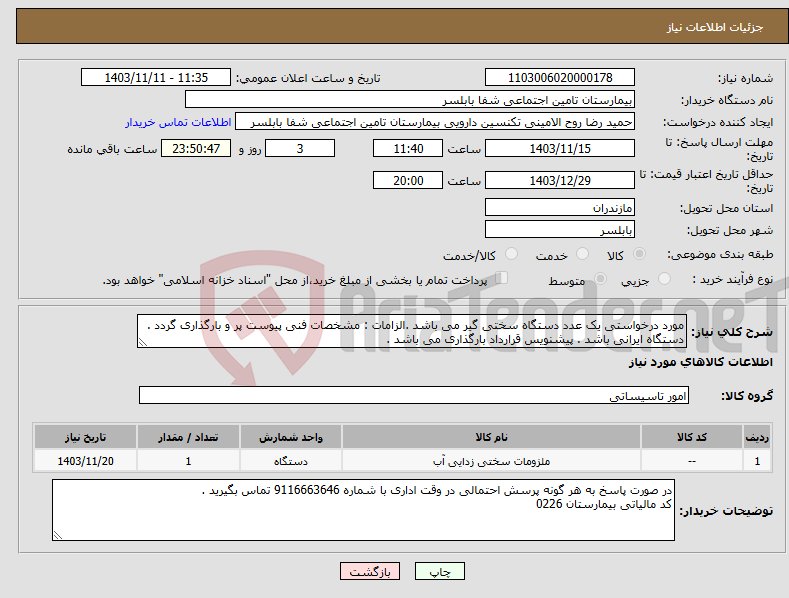This screenshot has width=789, height=598.
Task: Click the remaining days field showing 3
Action: click(x=300, y=148)
